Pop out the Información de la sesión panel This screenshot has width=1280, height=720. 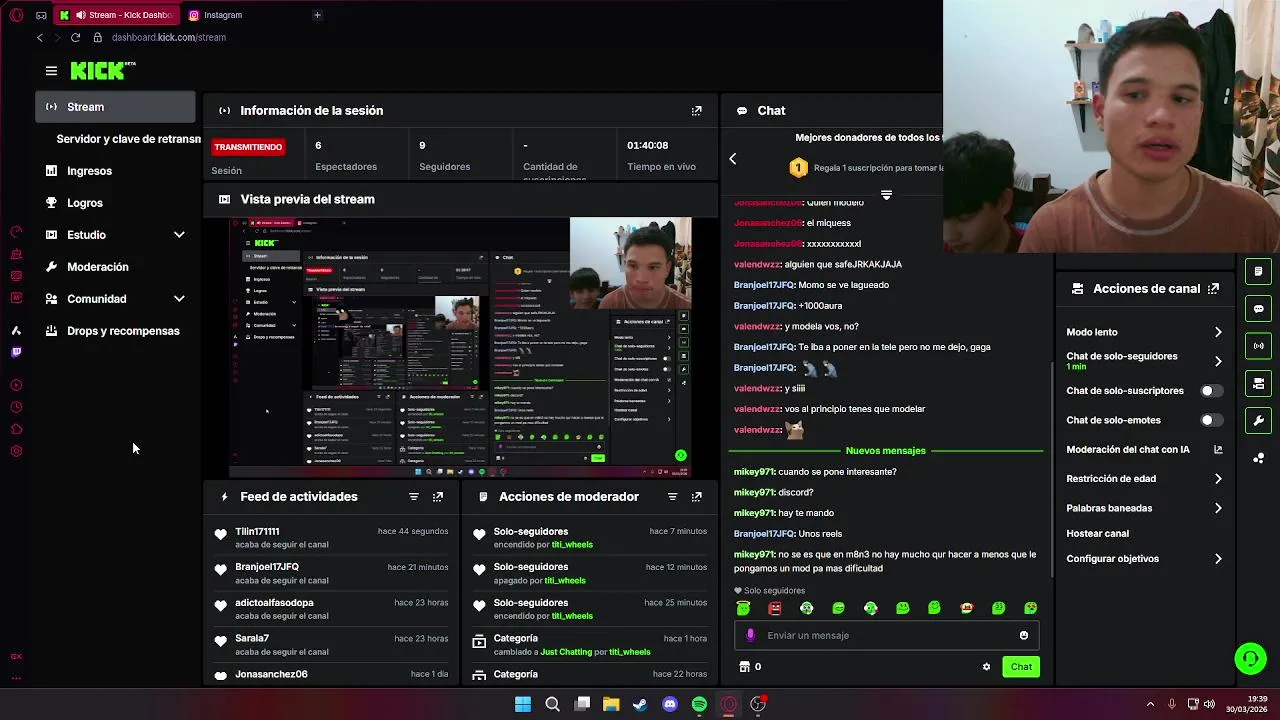(697, 111)
